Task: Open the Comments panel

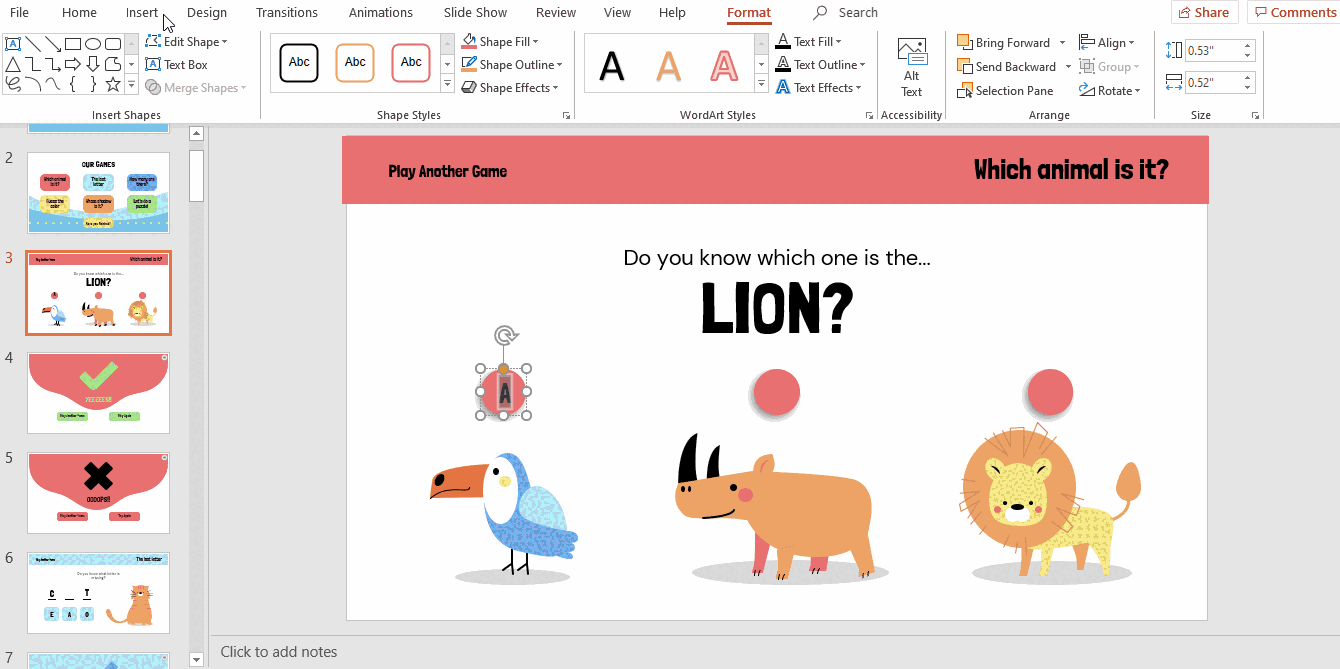Action: (1294, 13)
